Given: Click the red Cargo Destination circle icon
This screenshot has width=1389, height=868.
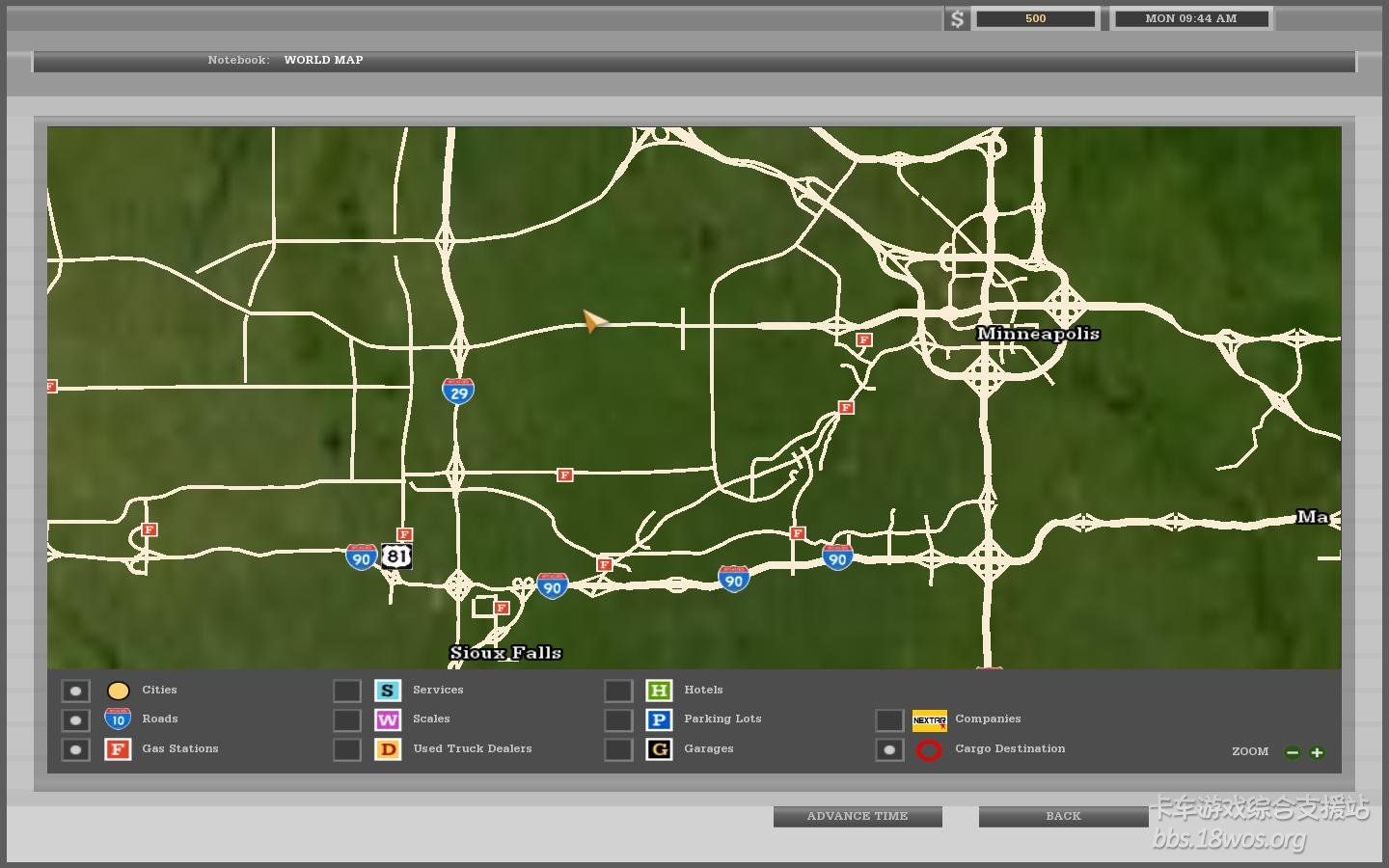Looking at the screenshot, I should click(929, 750).
